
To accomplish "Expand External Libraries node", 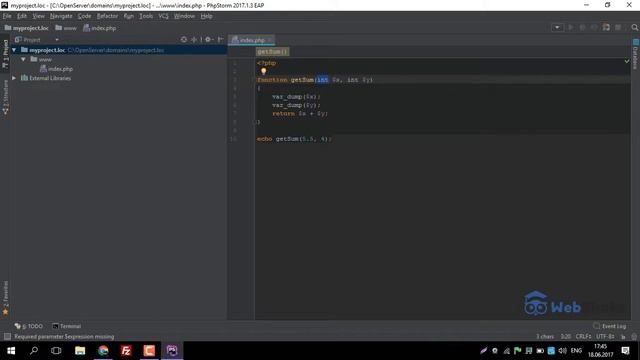I will (x=14, y=78).
